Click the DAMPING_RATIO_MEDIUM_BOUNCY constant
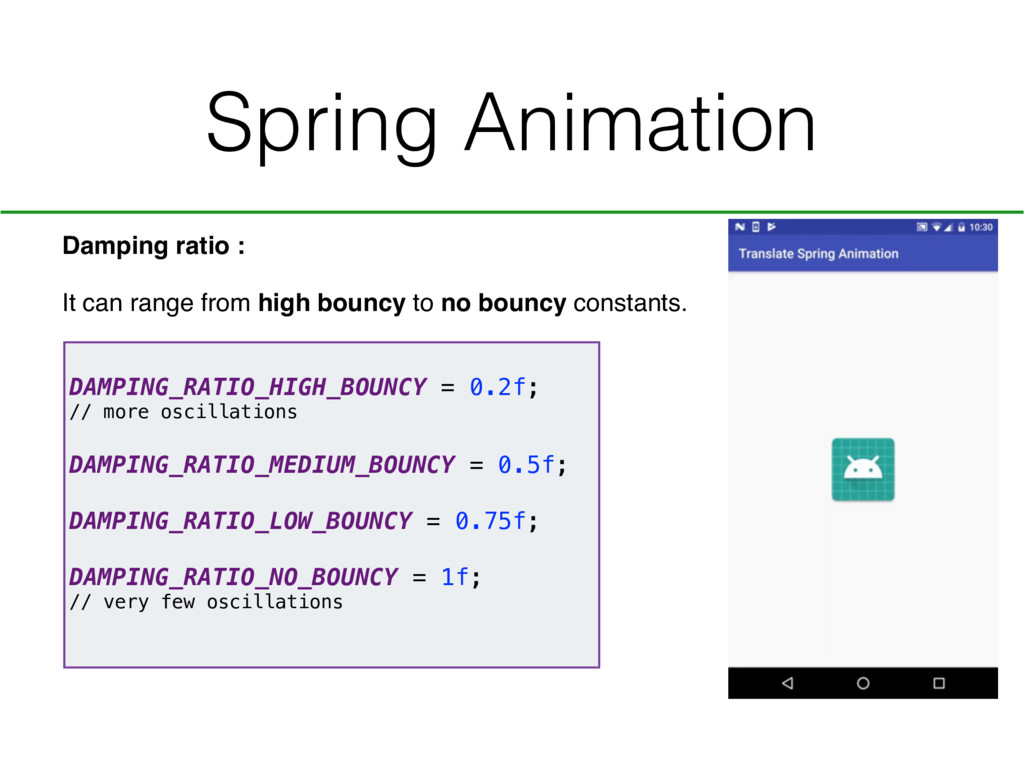 tap(262, 464)
